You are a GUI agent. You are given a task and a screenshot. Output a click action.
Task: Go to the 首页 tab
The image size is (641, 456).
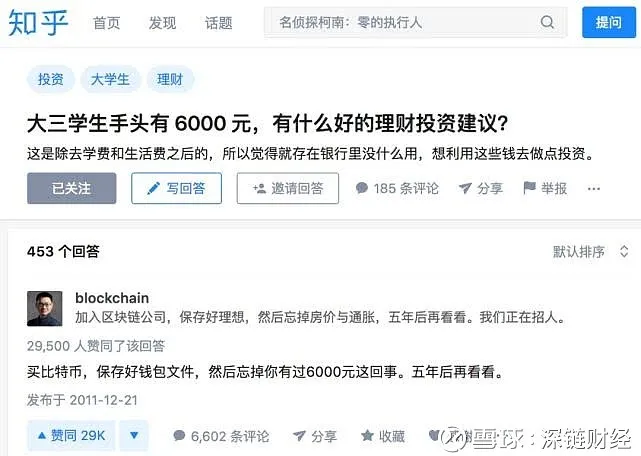pyautogui.click(x=106, y=22)
